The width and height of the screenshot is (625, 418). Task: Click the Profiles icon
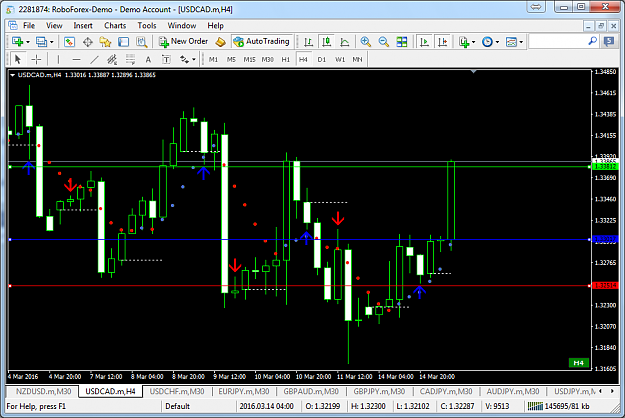[41, 41]
